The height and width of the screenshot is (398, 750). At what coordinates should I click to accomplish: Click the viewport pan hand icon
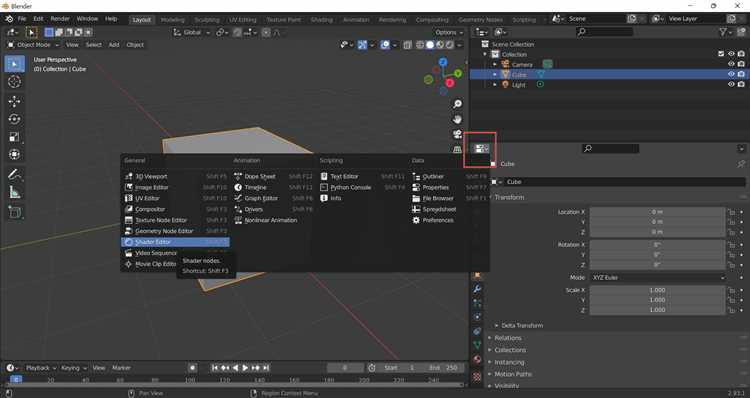click(x=457, y=119)
